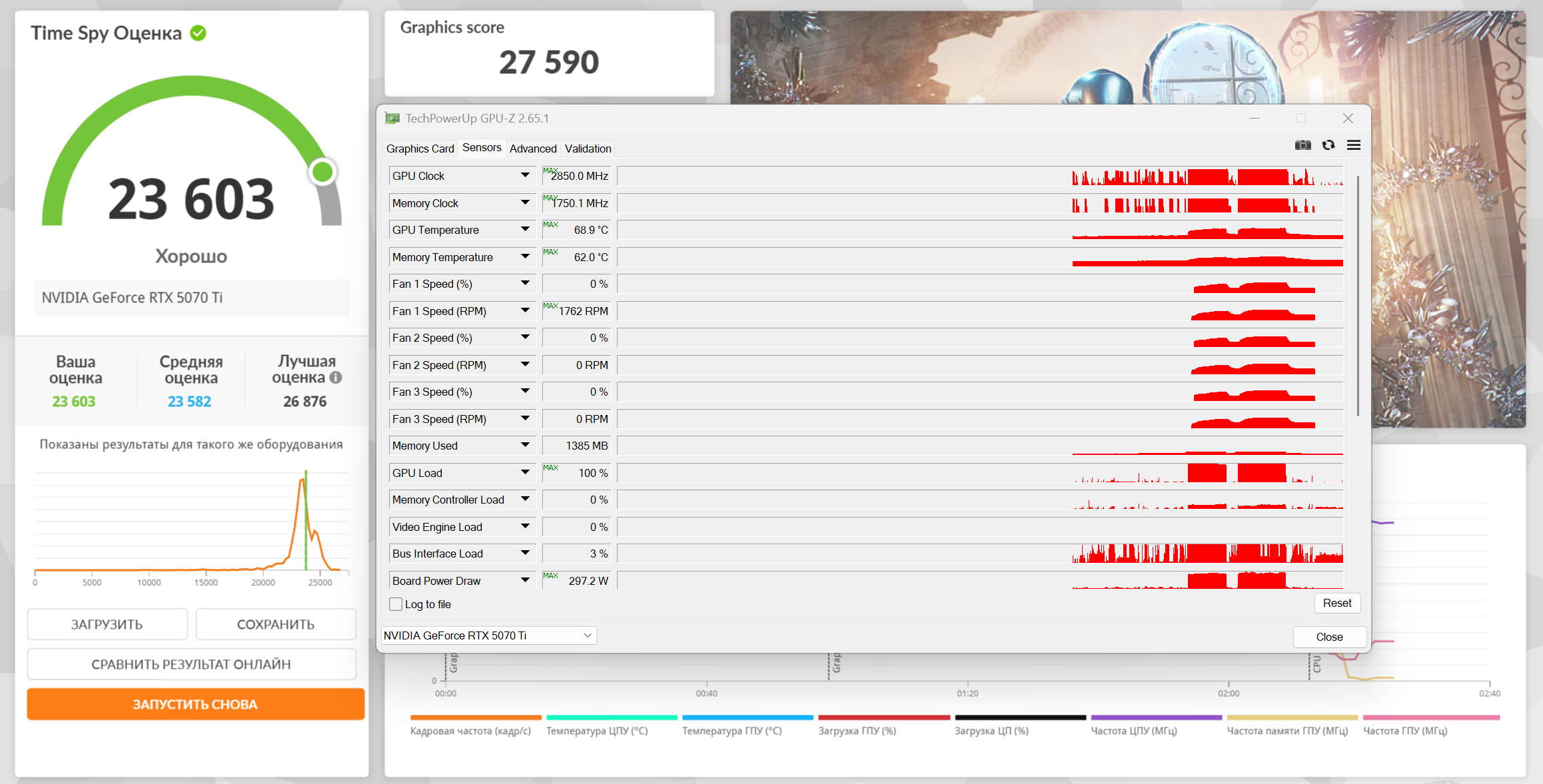Switch to the Graphics Card tab
This screenshot has width=1543, height=784.
(420, 149)
